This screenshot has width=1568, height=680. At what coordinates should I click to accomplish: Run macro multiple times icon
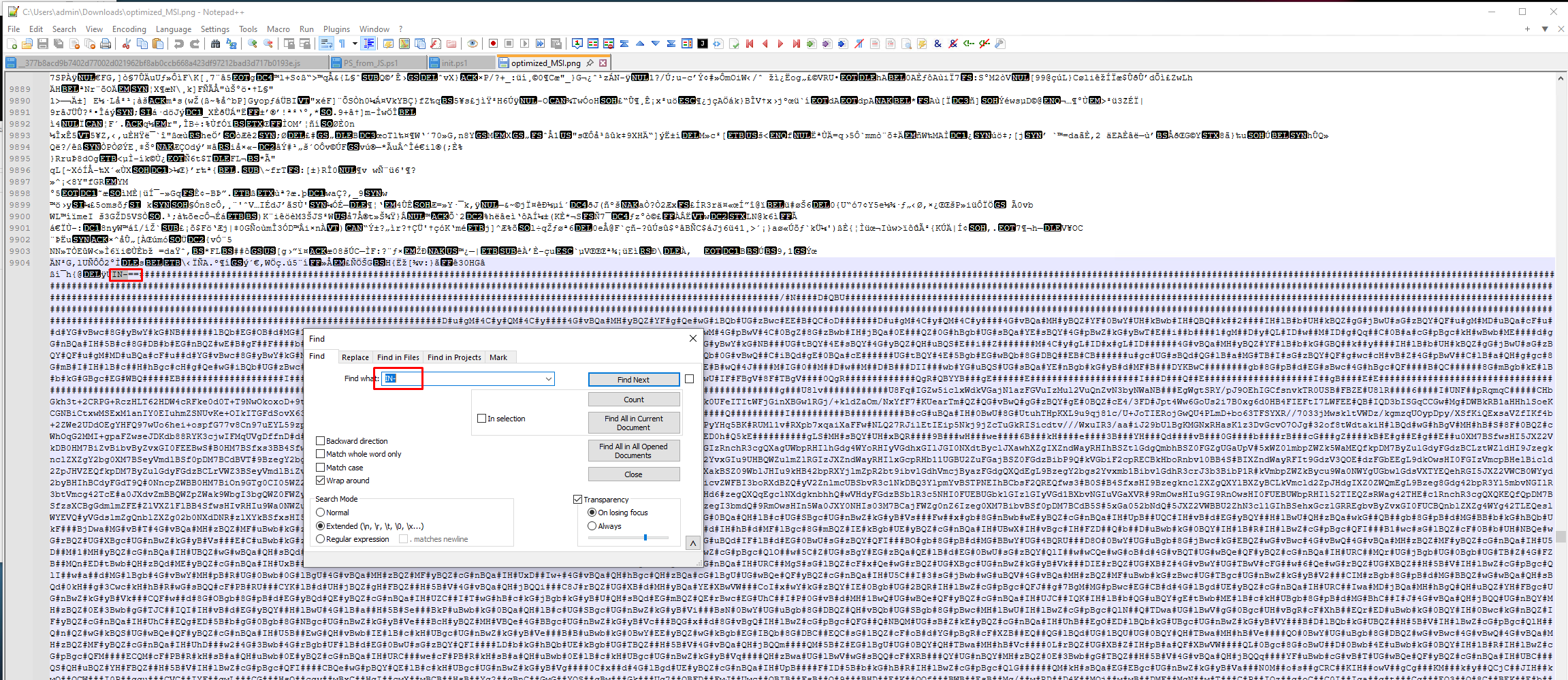(541, 44)
